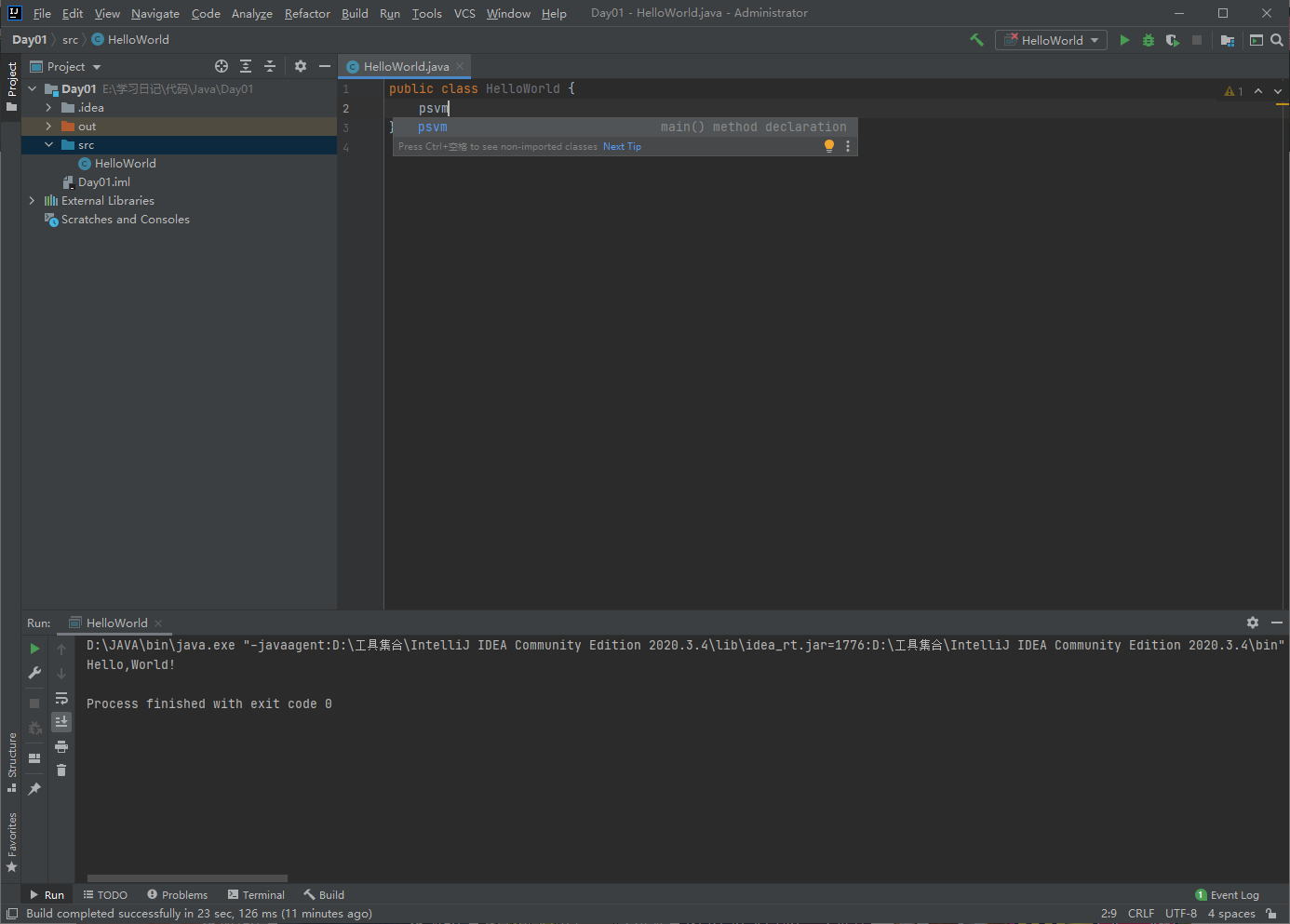Collapse the src folder
This screenshot has width=1290, height=924.
pos(48,144)
